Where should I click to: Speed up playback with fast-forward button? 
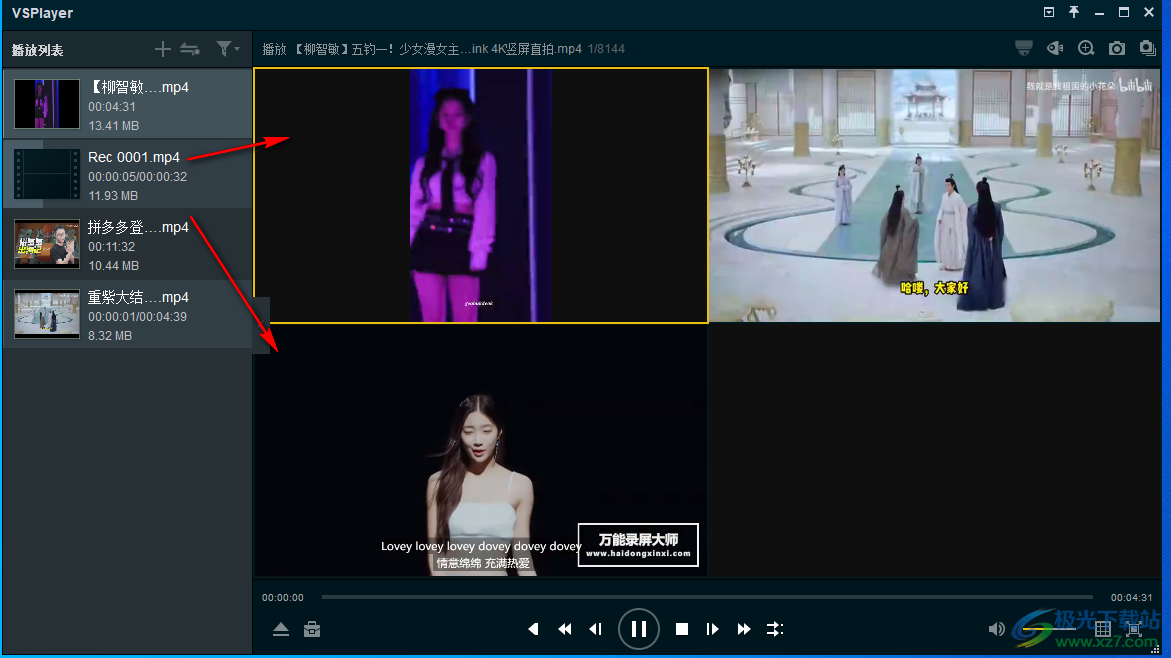(744, 629)
